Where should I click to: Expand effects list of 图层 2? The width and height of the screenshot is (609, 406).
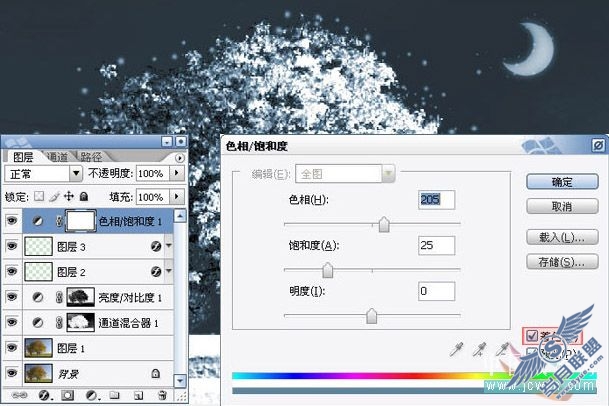point(169,271)
